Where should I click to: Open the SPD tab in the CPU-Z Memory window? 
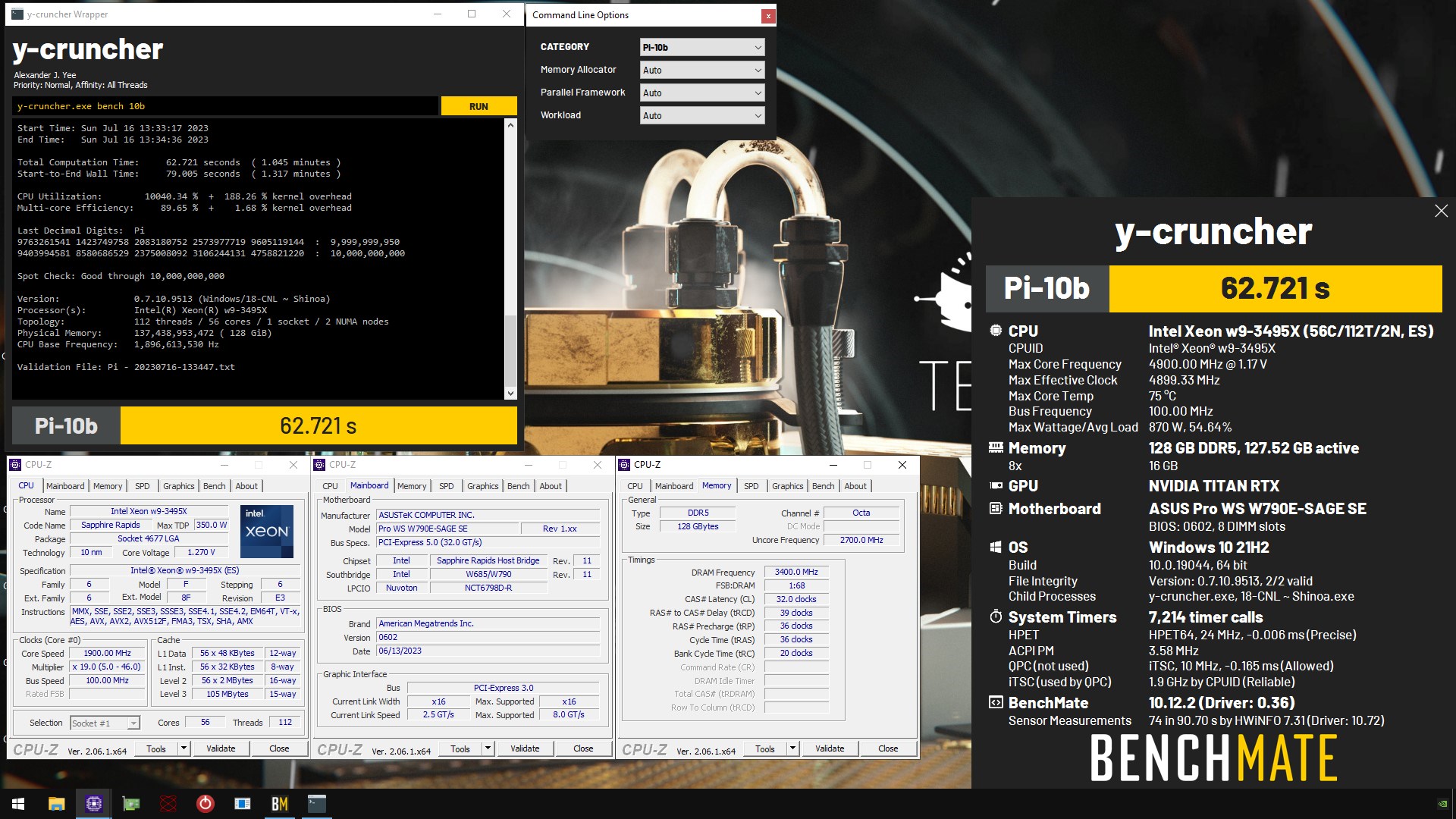click(752, 486)
